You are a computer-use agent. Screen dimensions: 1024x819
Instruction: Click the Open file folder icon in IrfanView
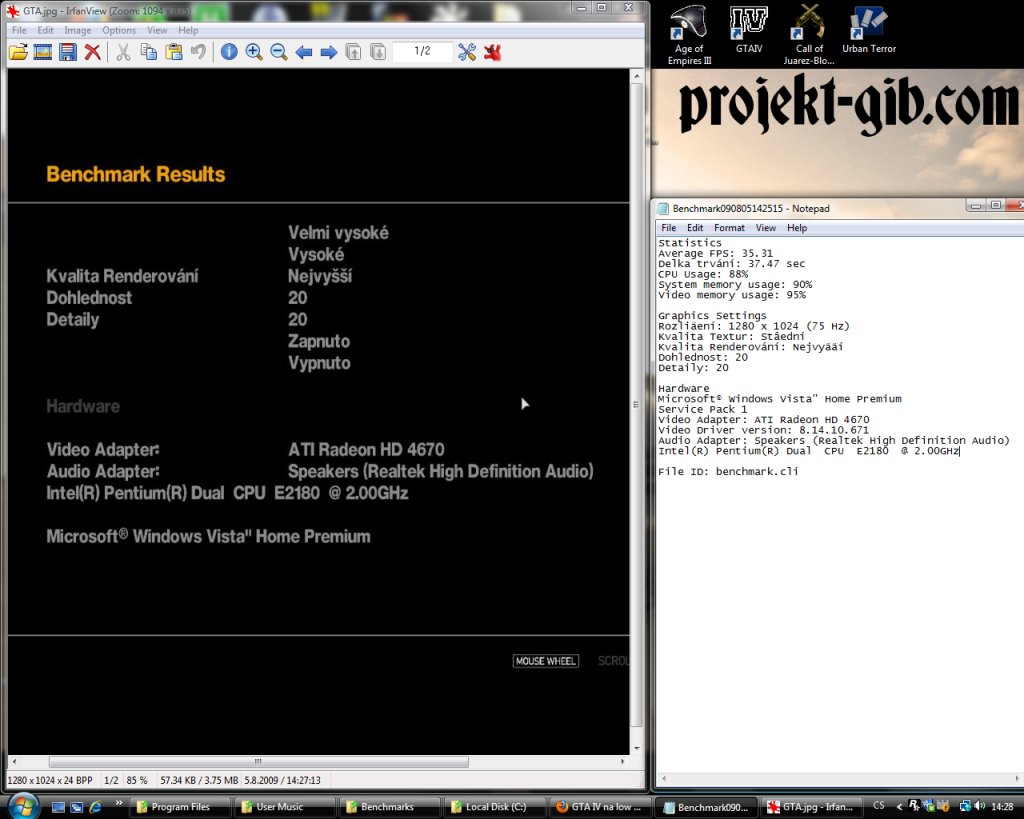(x=18, y=52)
